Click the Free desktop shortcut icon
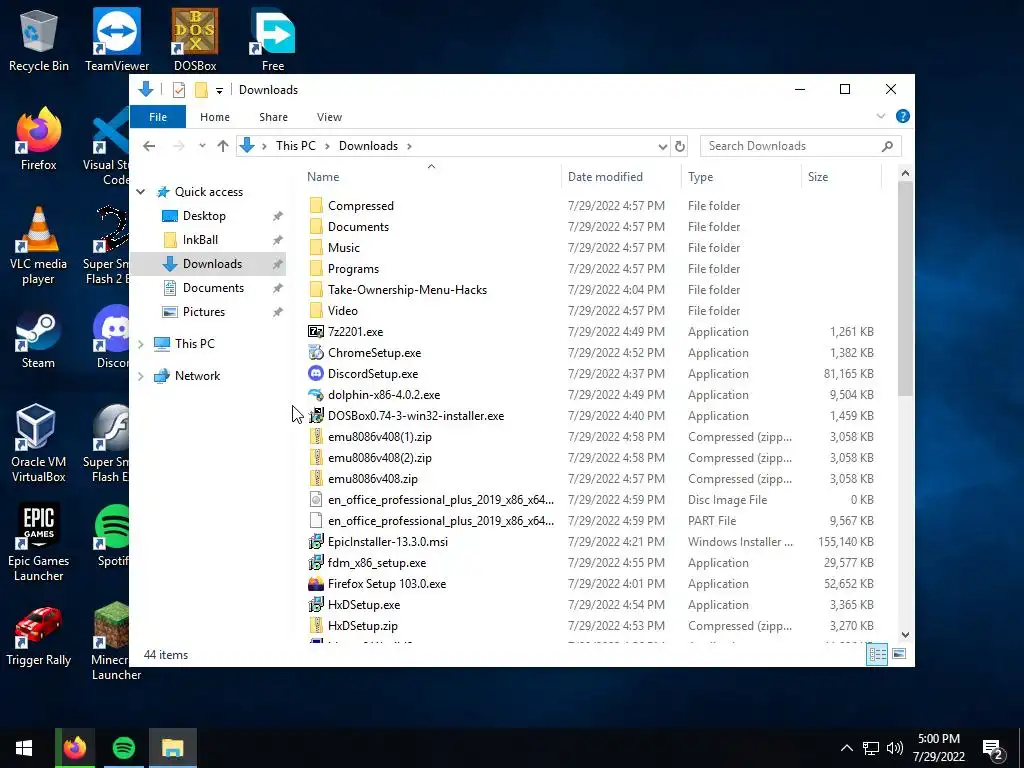The width and height of the screenshot is (1024, 768). click(x=273, y=40)
